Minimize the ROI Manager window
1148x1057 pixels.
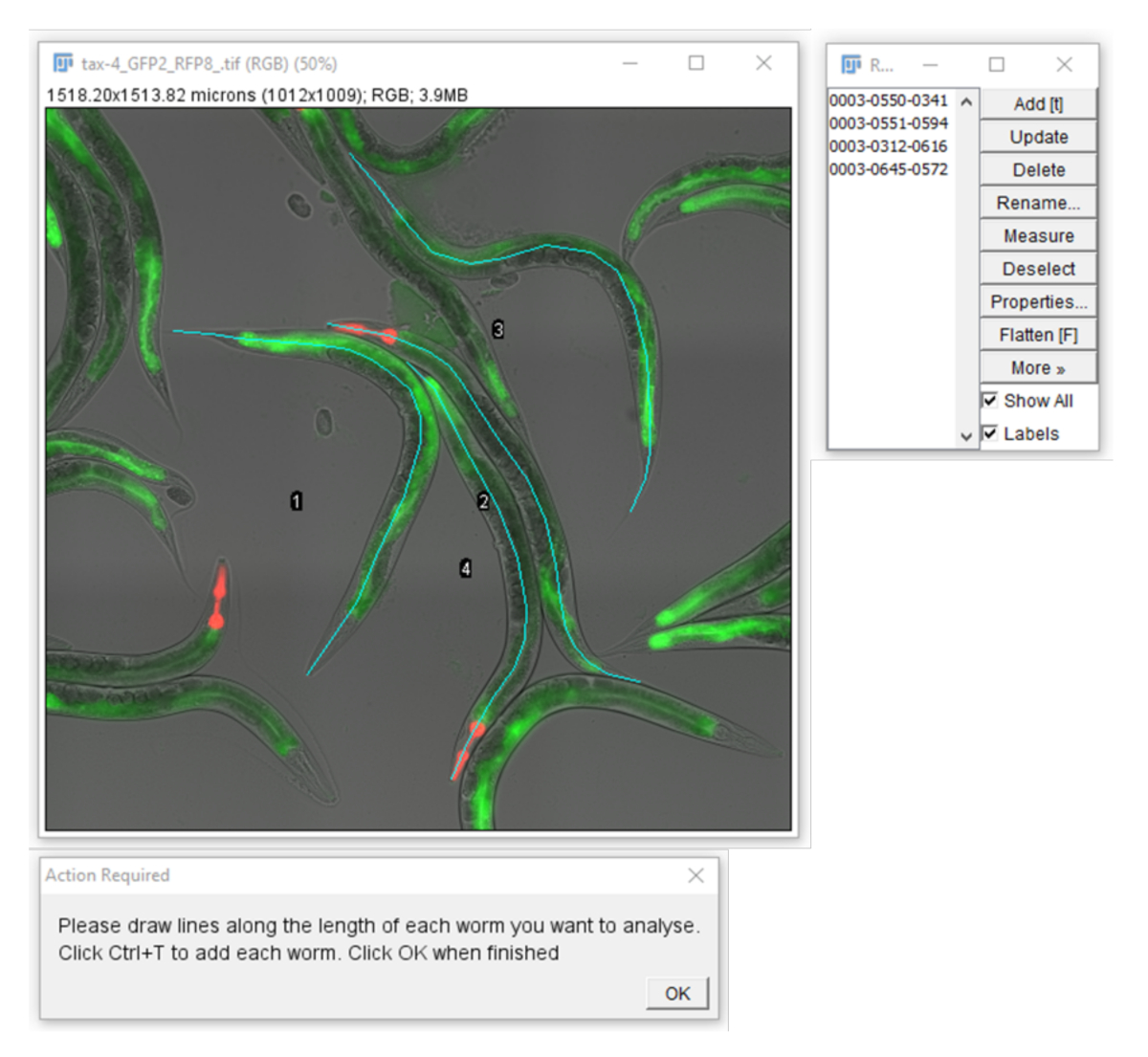[x=930, y=65]
